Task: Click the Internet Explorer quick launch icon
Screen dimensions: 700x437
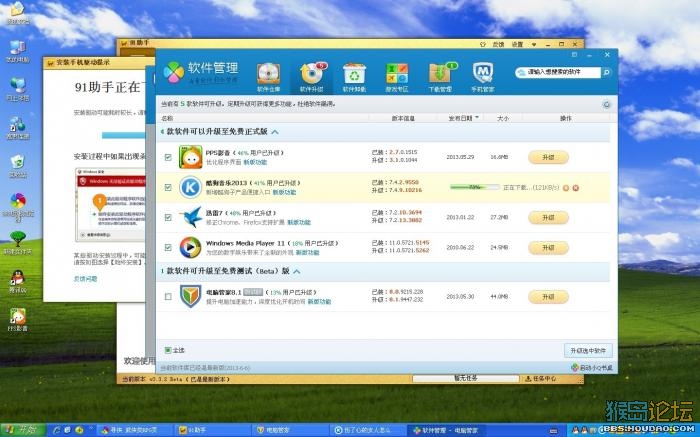Action: (x=56, y=430)
